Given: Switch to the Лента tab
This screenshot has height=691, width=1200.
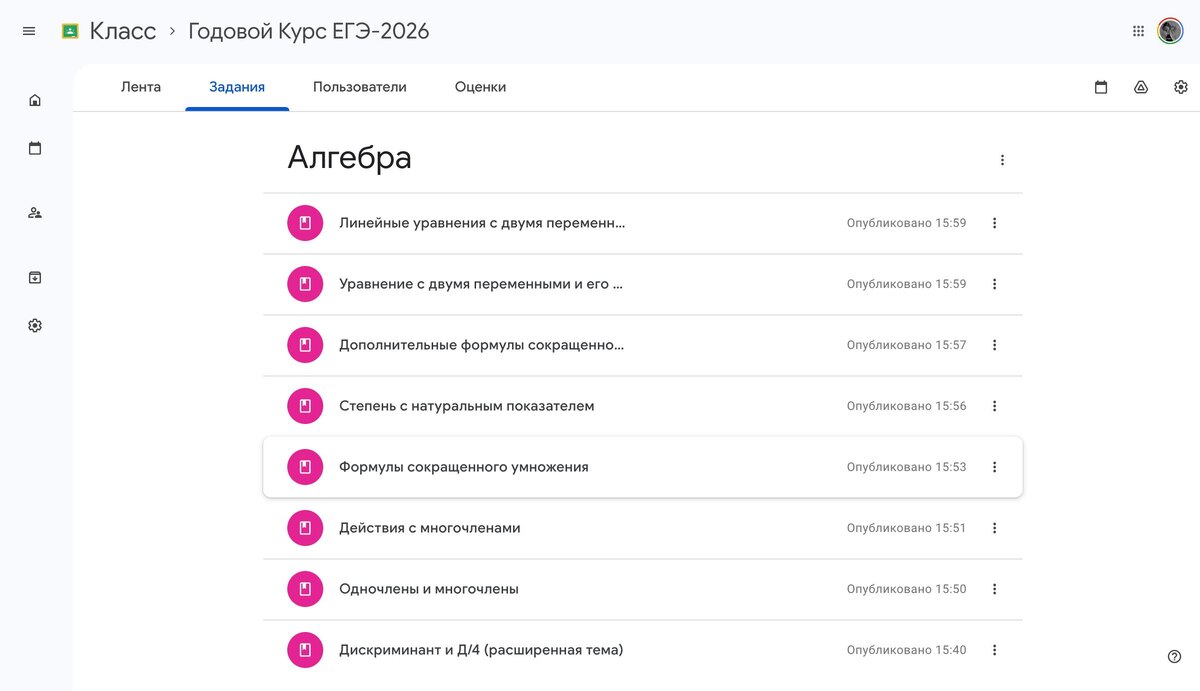Looking at the screenshot, I should pyautogui.click(x=141, y=87).
